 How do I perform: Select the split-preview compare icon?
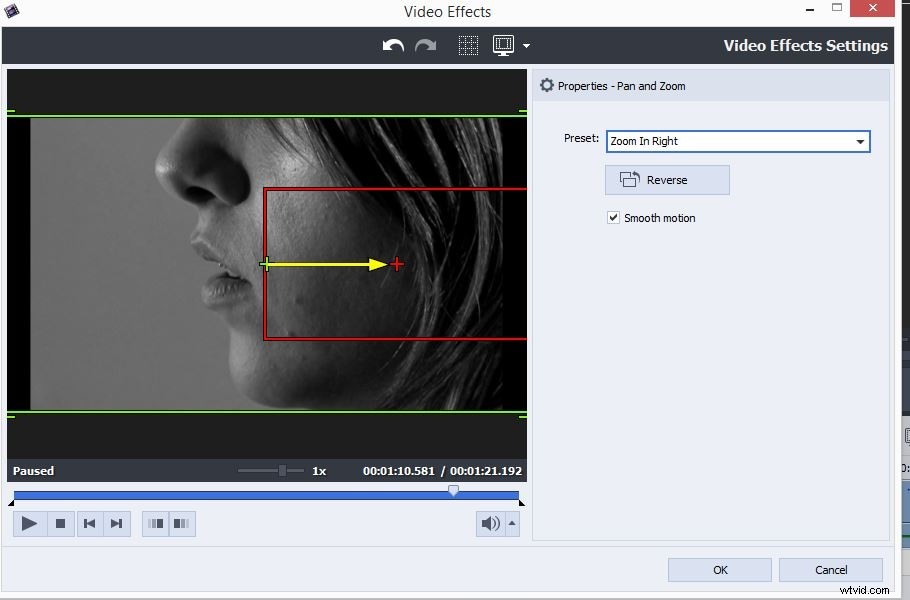(156, 523)
